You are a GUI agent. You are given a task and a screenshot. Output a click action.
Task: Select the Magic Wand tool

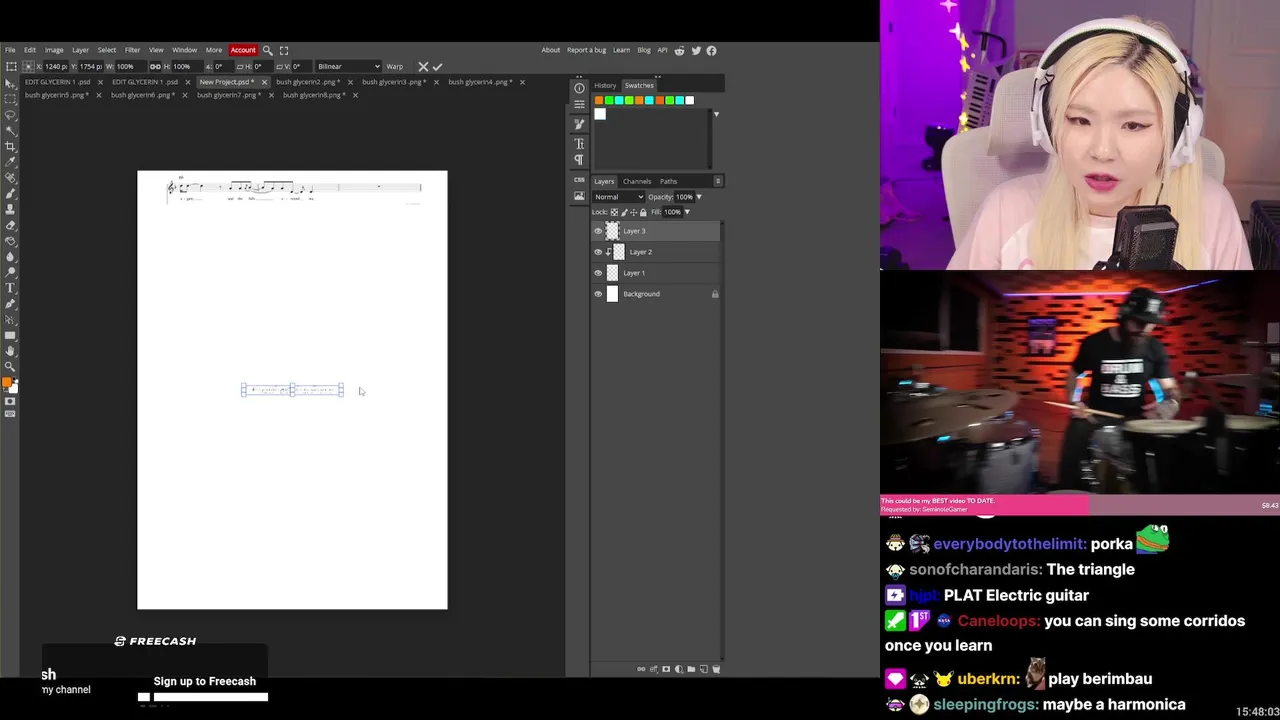coord(10,131)
